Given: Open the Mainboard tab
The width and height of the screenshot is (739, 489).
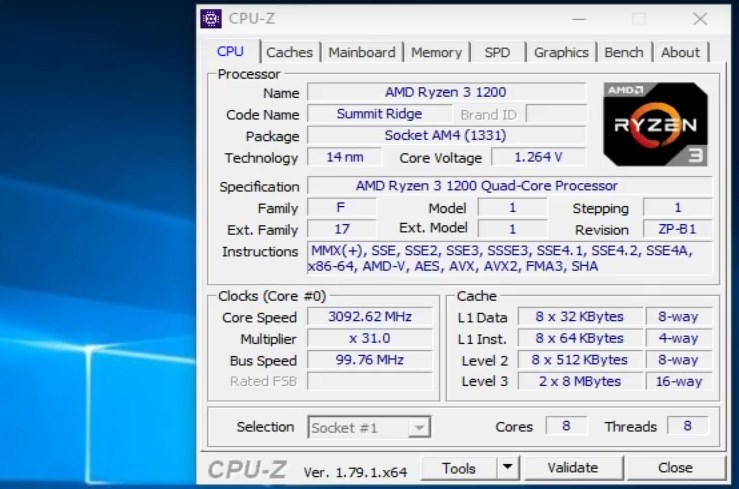Looking at the screenshot, I should pyautogui.click(x=362, y=52).
